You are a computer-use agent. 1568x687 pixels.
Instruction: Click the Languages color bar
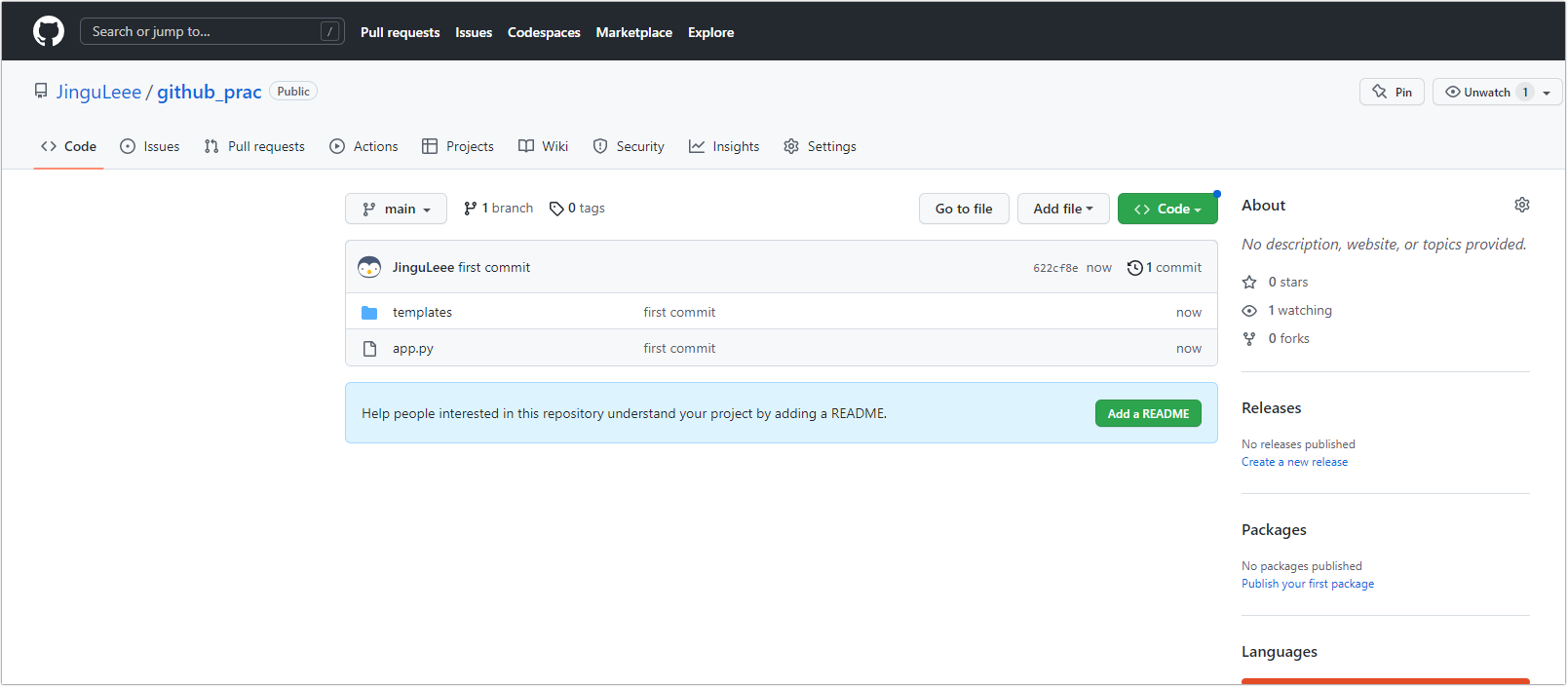pyautogui.click(x=1386, y=681)
